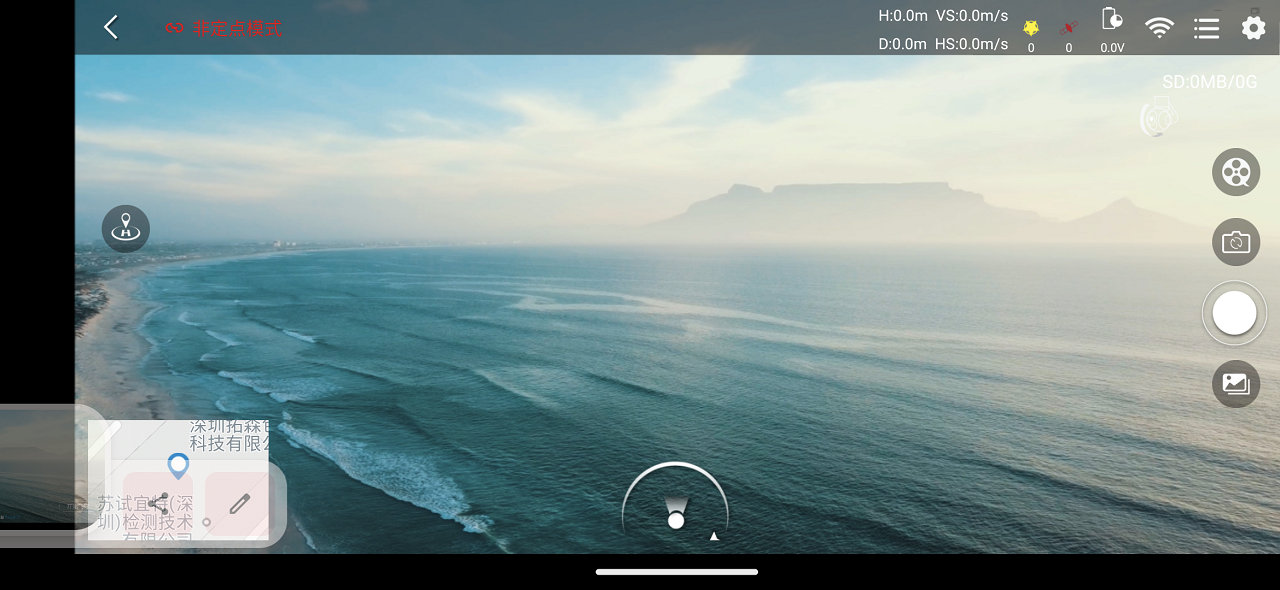The width and height of the screenshot is (1280, 590).
Task: Open the list menu icon
Action: click(1206, 28)
